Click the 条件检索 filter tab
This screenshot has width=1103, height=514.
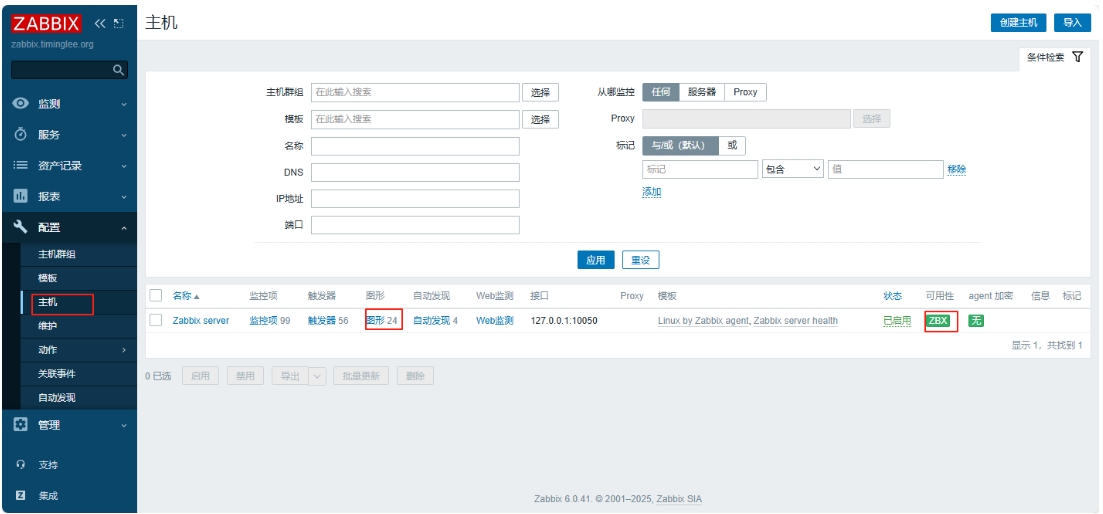point(1054,58)
